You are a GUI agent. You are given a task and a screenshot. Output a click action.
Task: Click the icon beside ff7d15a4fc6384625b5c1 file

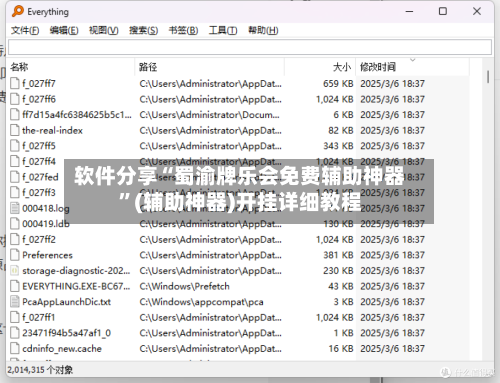tap(15, 115)
